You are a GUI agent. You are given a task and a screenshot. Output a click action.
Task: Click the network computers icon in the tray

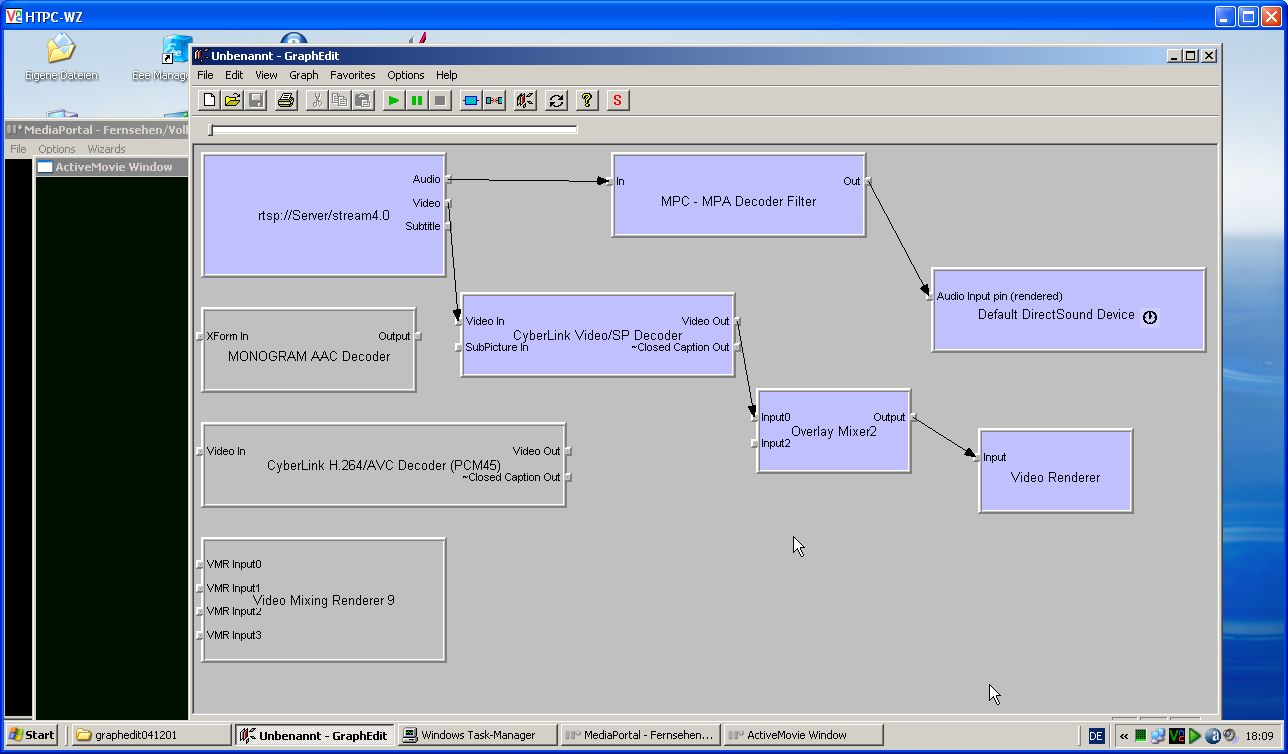1158,736
